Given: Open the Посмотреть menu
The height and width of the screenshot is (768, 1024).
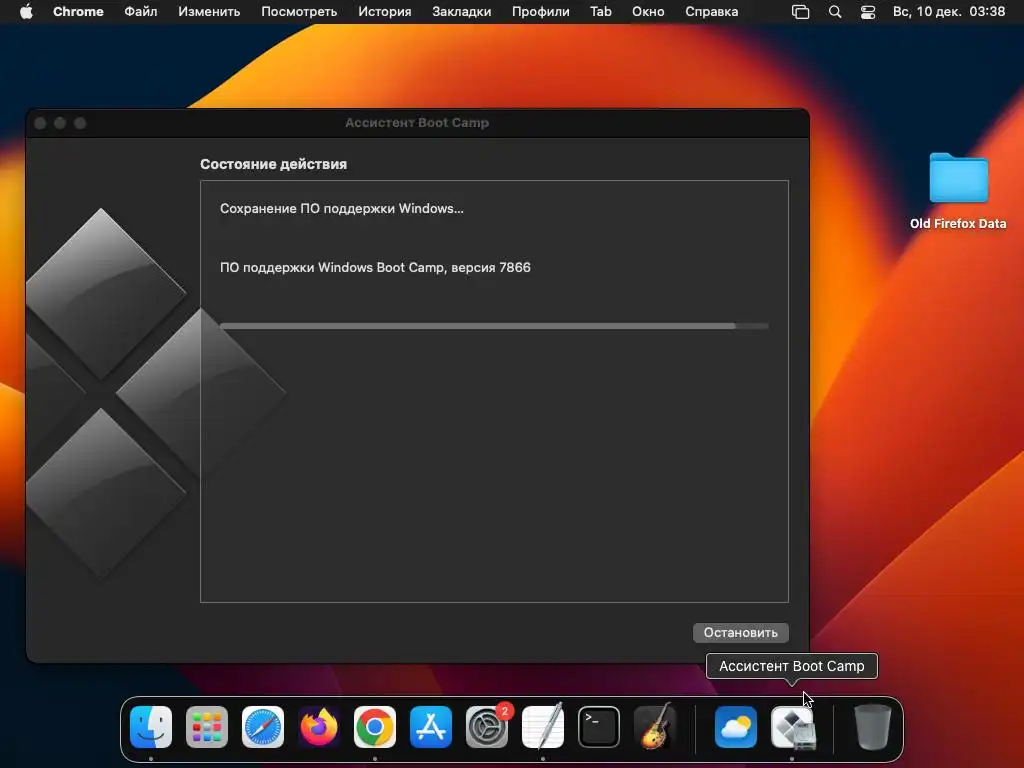Looking at the screenshot, I should pos(299,12).
